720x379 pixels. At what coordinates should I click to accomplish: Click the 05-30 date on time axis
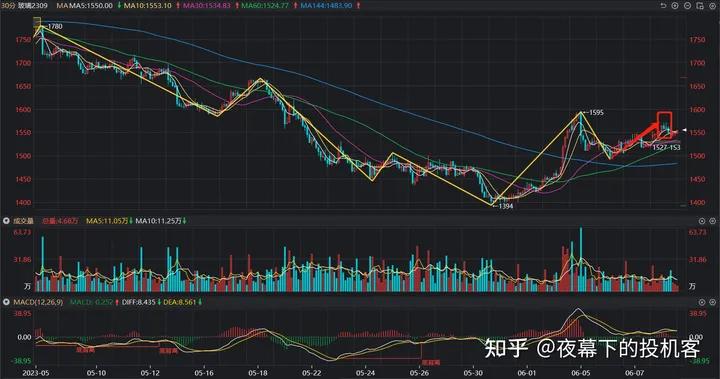tap(473, 373)
